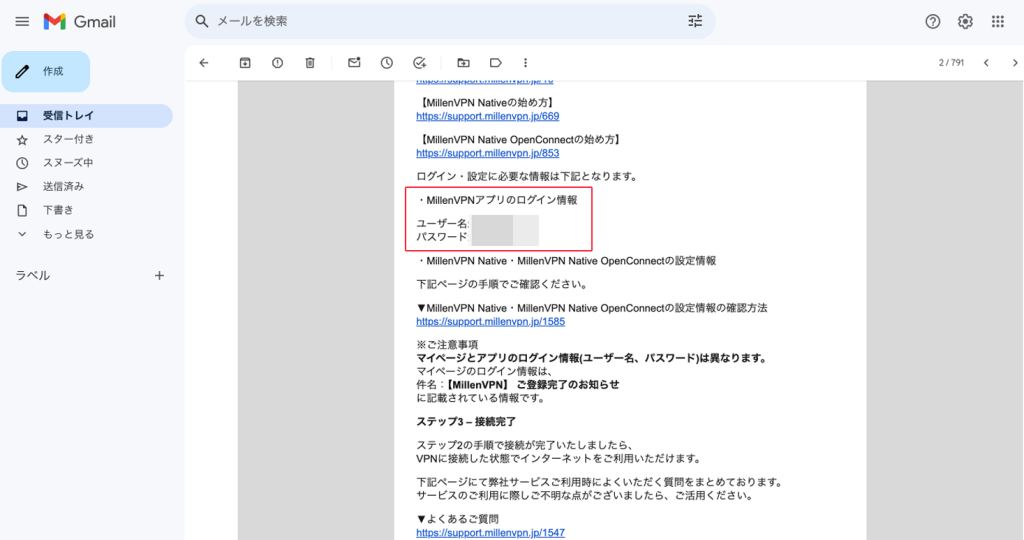Click the 作成 compose button
The width and height of the screenshot is (1024, 540).
pyautogui.click(x=46, y=72)
